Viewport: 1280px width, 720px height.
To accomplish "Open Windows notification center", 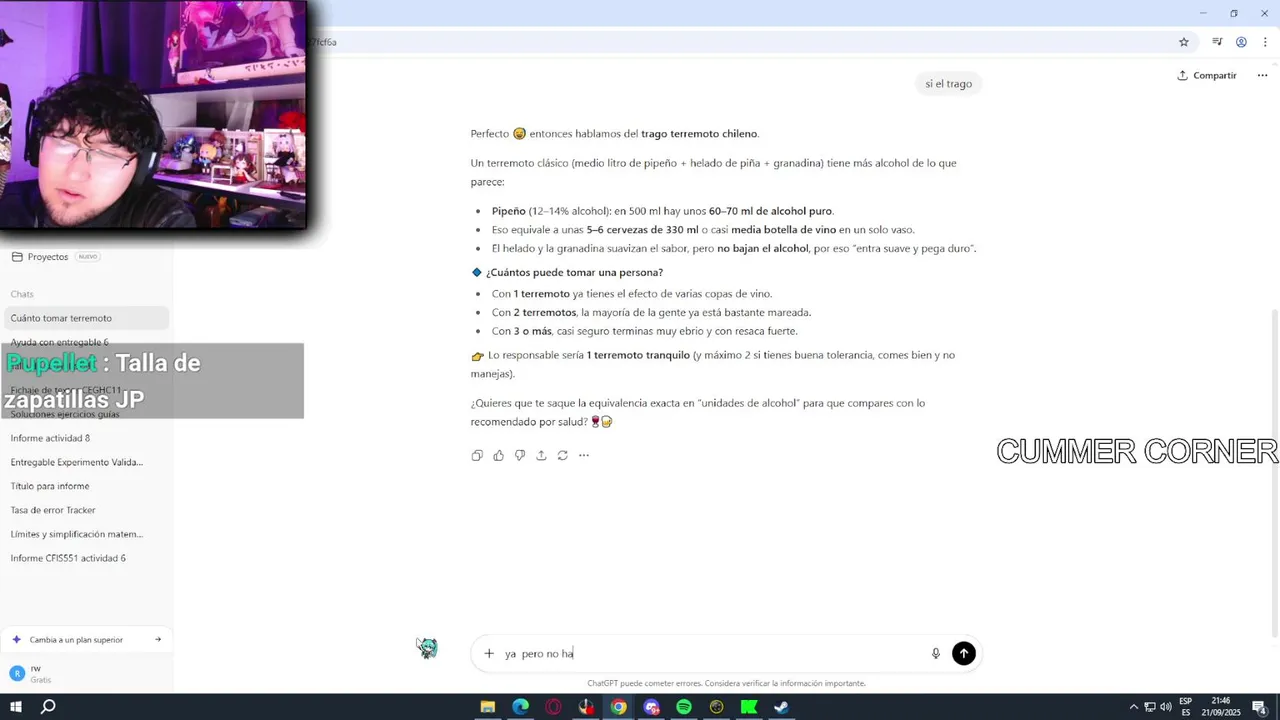I will 1261,707.
